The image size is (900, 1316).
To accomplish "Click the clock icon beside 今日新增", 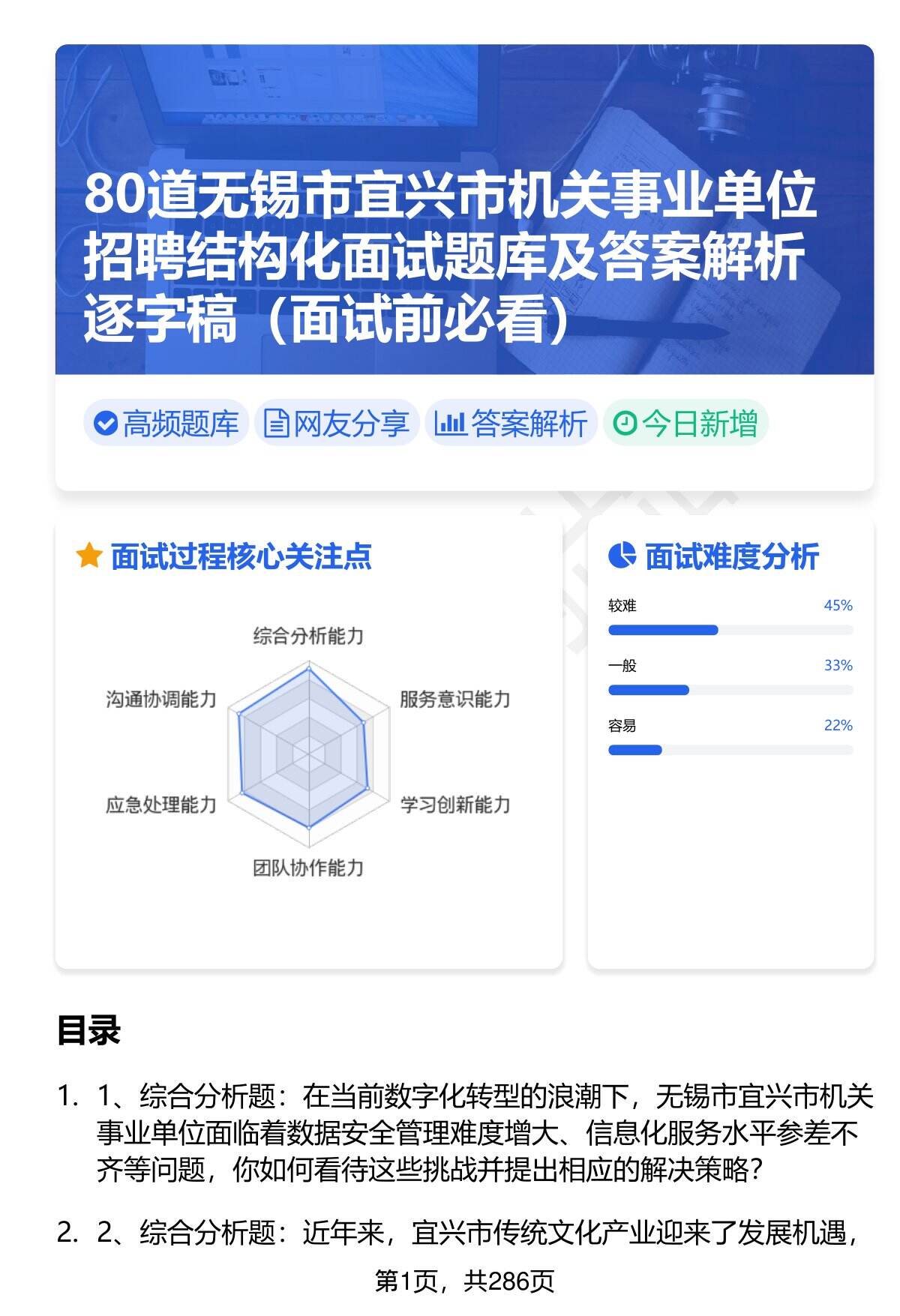I will click(624, 424).
